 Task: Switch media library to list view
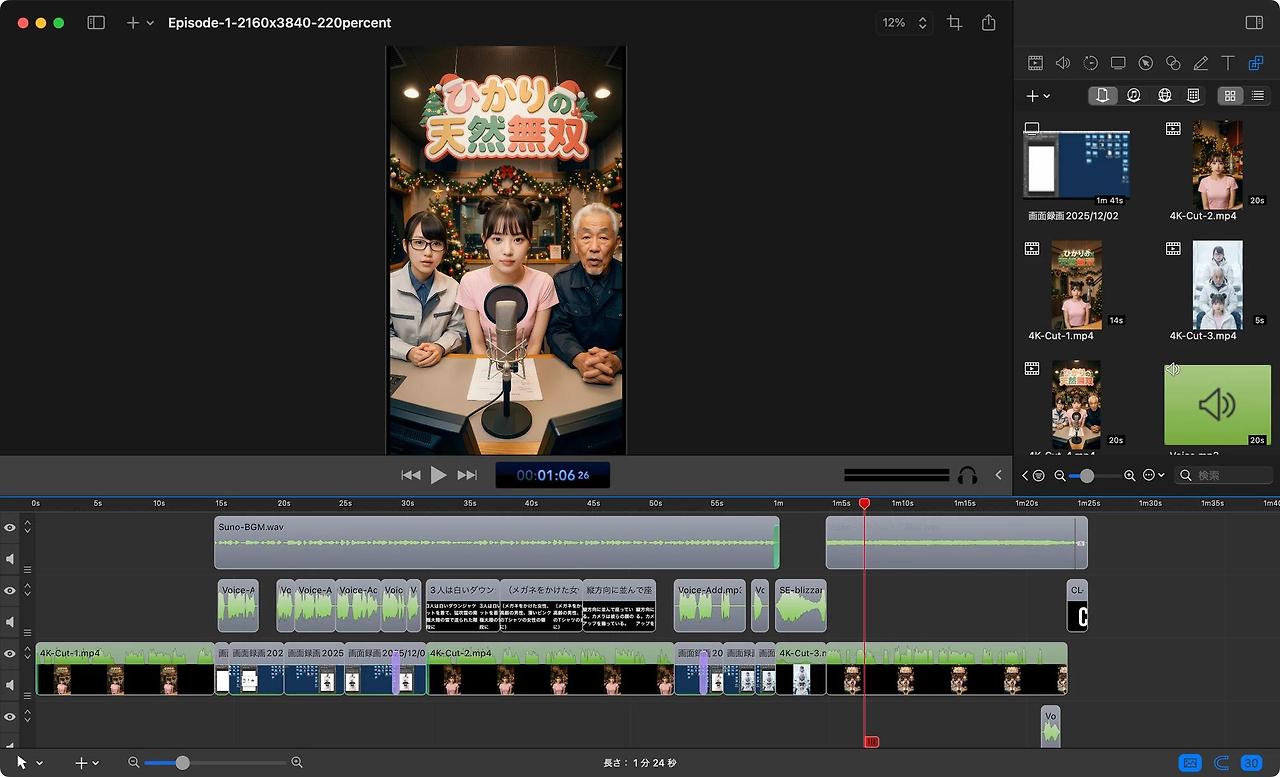tap(1258, 96)
